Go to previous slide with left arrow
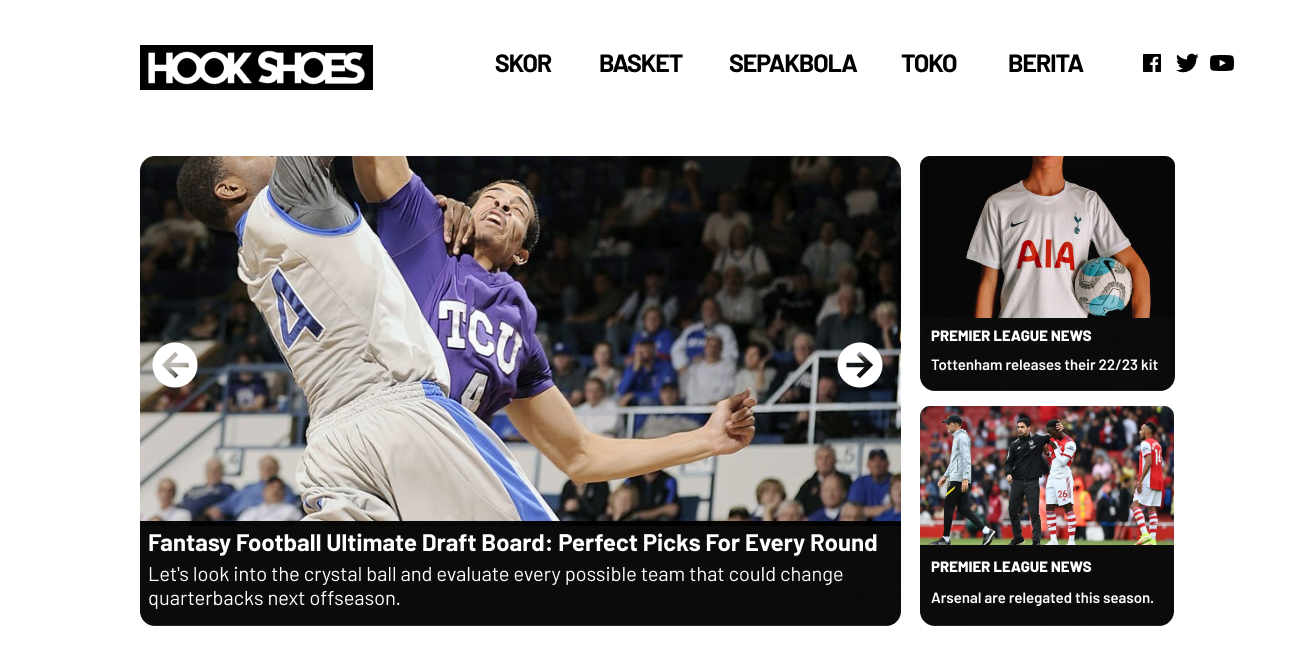 coord(175,365)
